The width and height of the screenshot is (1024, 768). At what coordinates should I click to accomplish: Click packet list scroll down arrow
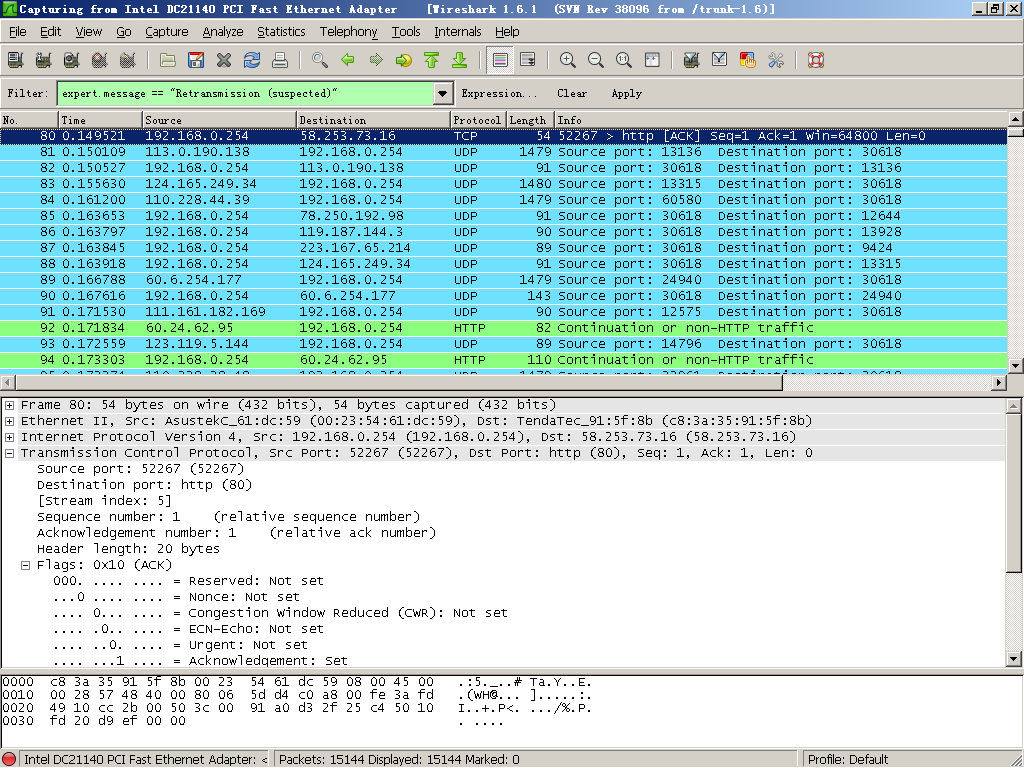point(1016,366)
